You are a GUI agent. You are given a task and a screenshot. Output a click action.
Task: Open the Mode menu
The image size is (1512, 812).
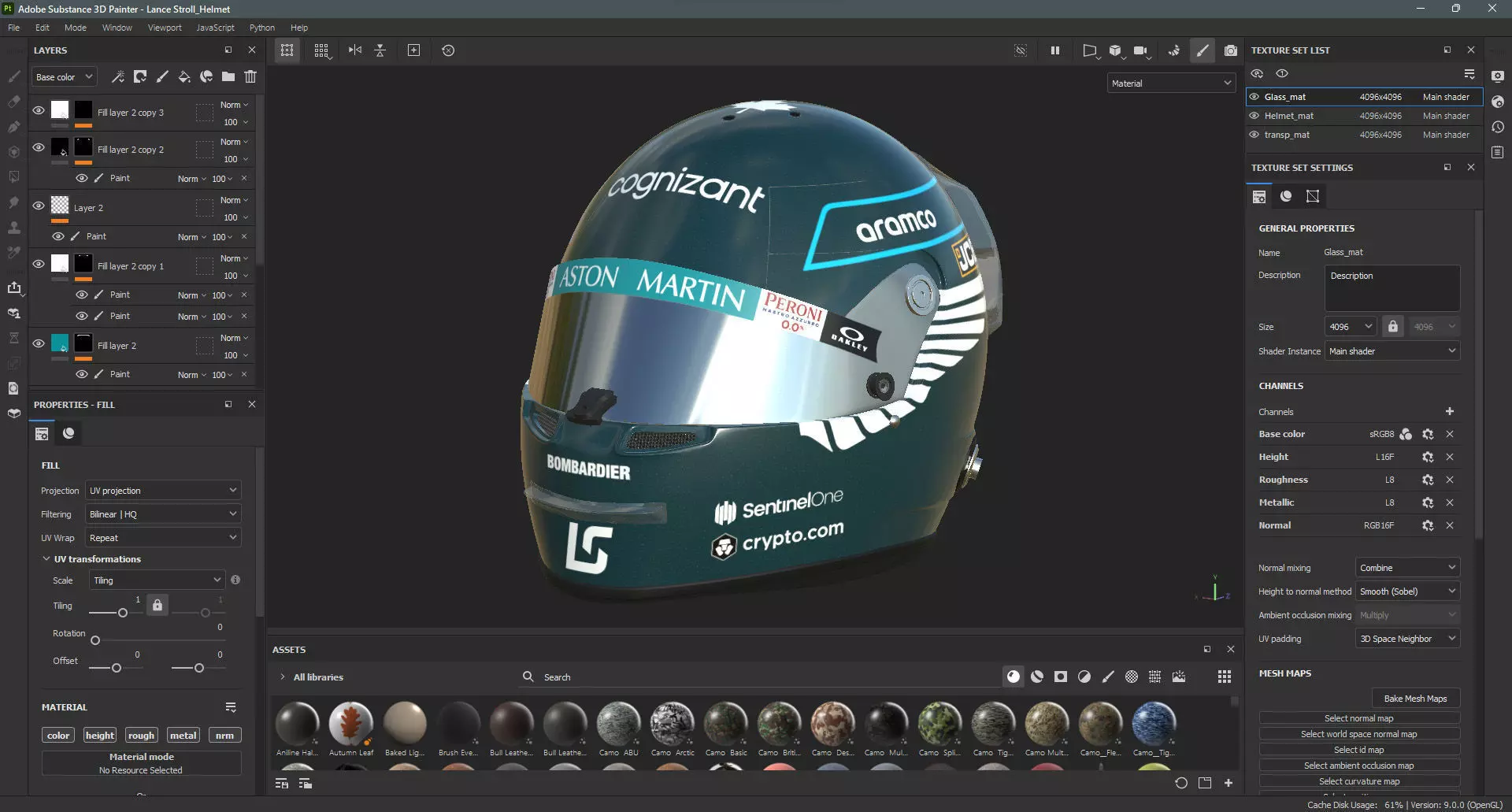tap(76, 28)
